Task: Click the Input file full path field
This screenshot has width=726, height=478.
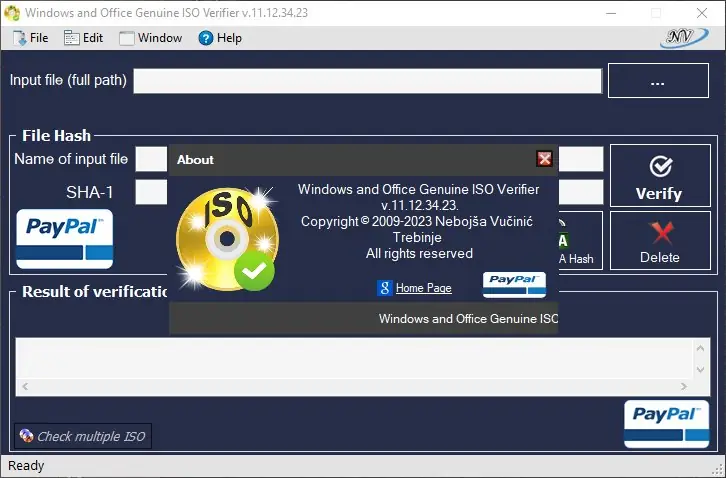Action: click(x=368, y=81)
